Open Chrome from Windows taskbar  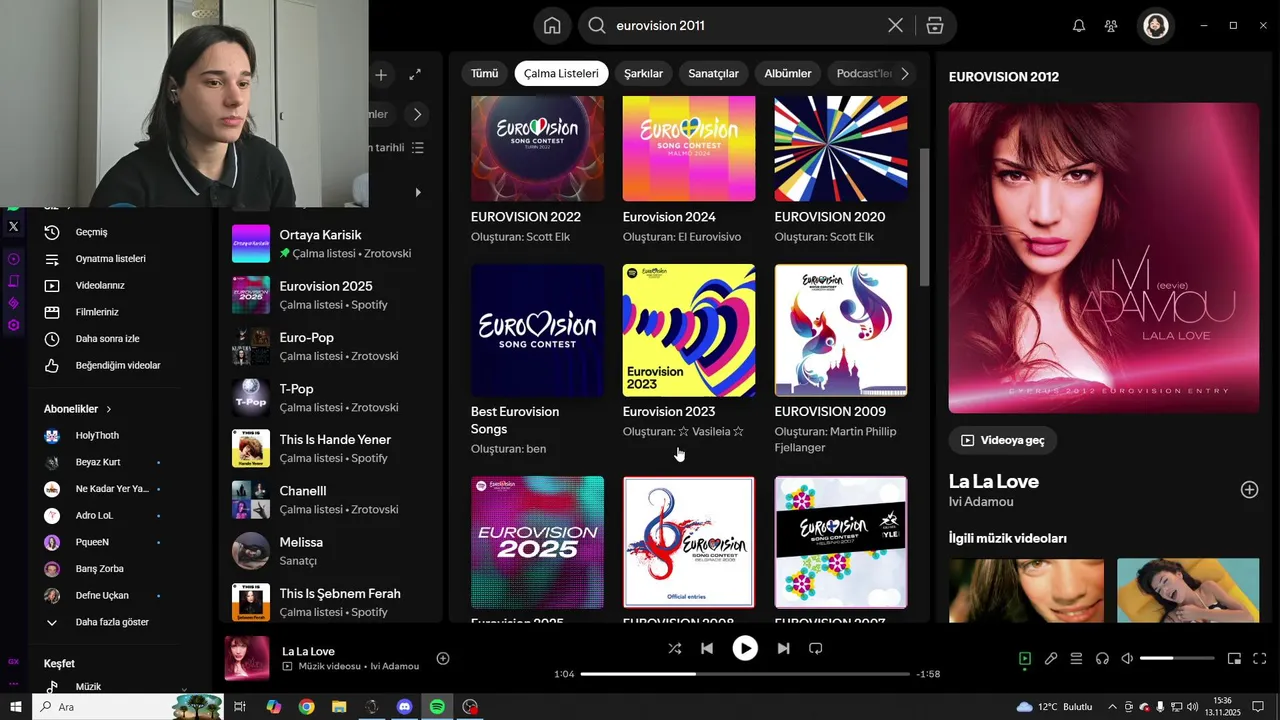pos(306,707)
